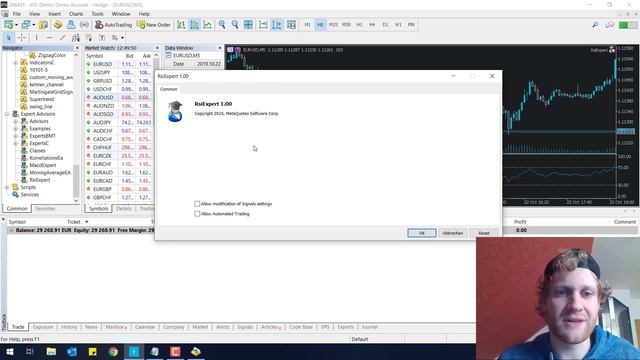Switch chart to line chart mode
This screenshot has height=360, width=640.
[208, 25]
